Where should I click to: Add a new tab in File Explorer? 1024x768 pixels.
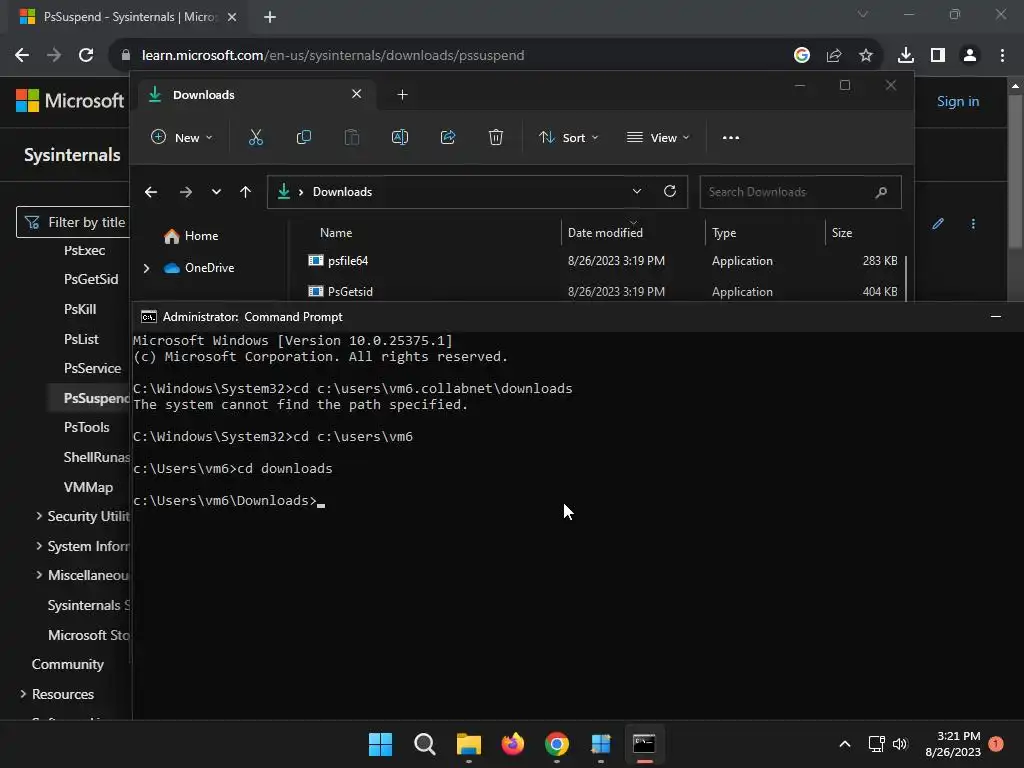(402, 95)
